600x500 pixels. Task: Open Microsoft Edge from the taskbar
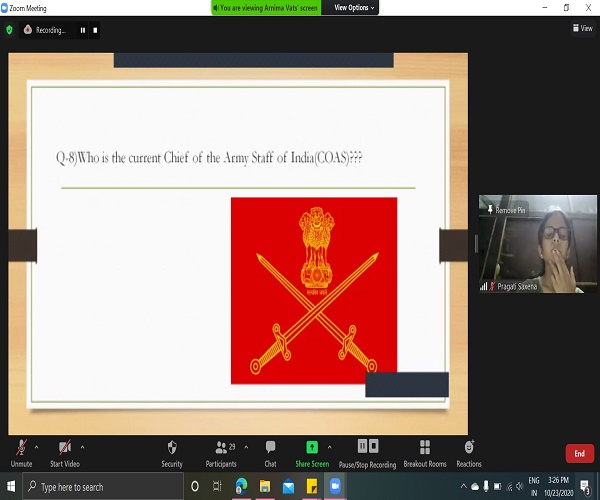tap(241, 486)
